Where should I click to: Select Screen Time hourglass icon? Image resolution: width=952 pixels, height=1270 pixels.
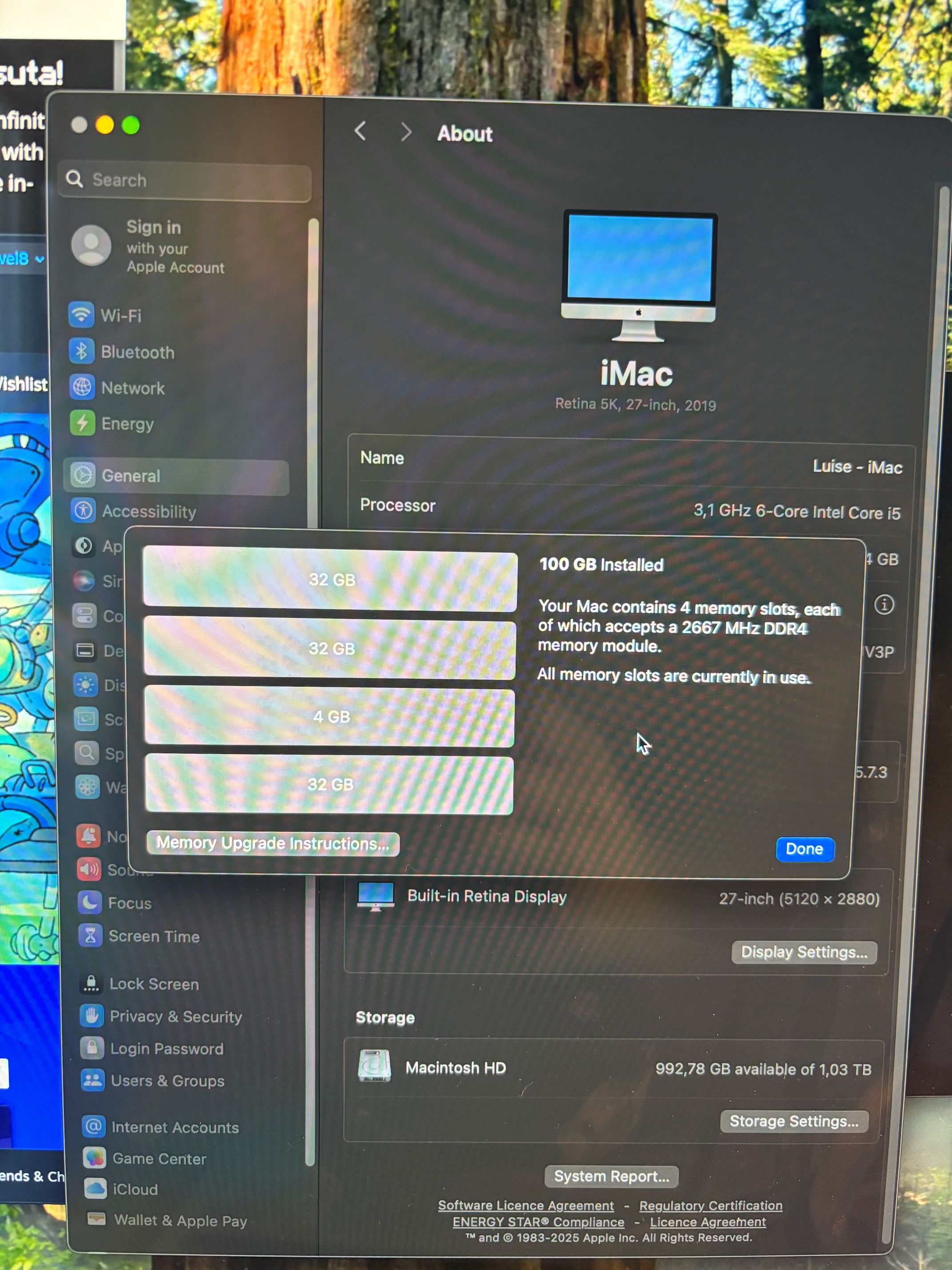pyautogui.click(x=90, y=936)
